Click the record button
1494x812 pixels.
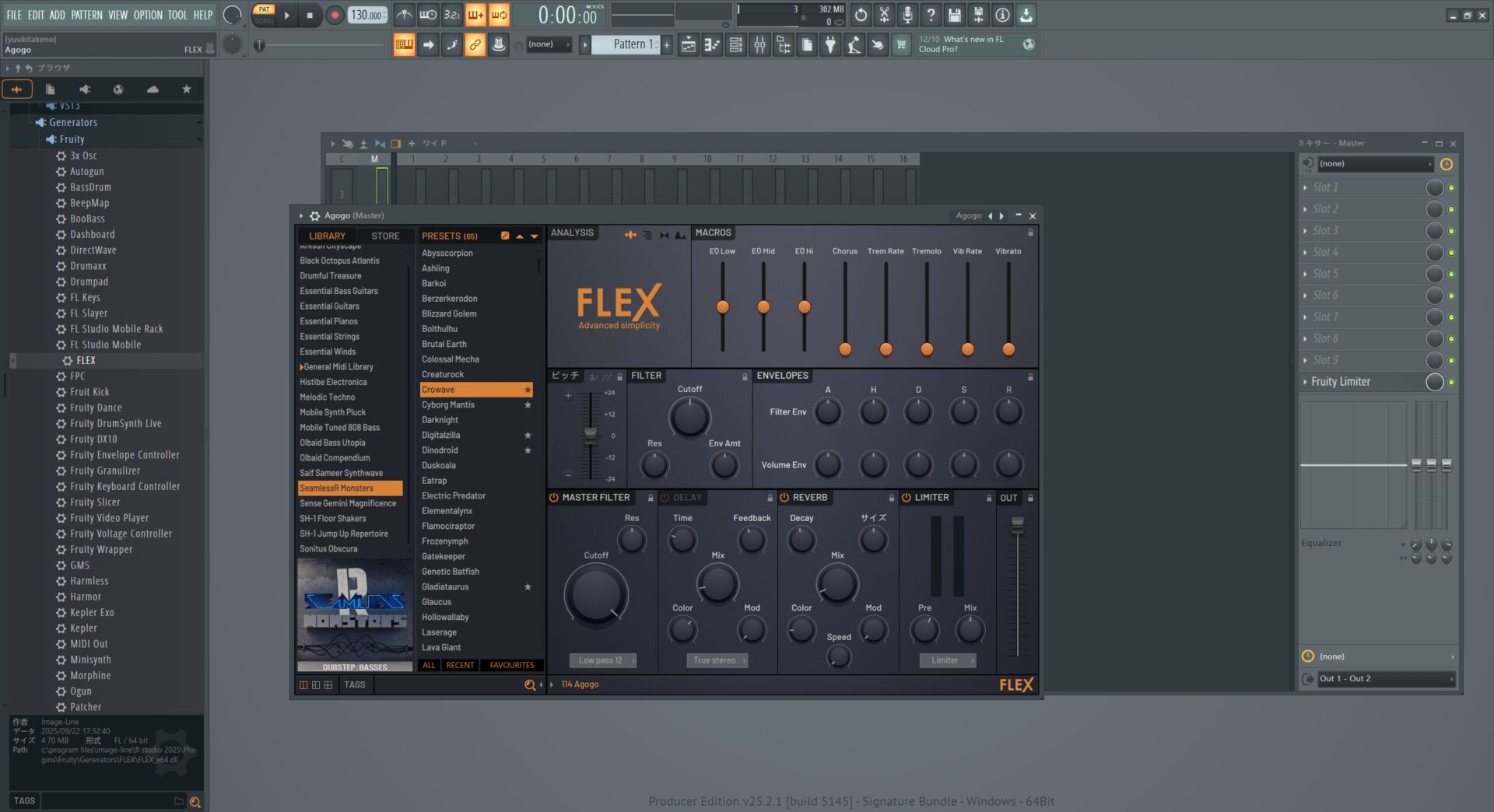pos(335,15)
